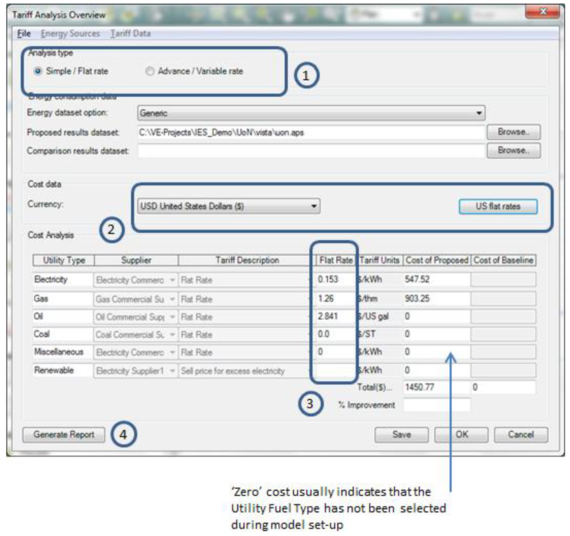Open the Energy Sources menu

pyautogui.click(x=70, y=33)
